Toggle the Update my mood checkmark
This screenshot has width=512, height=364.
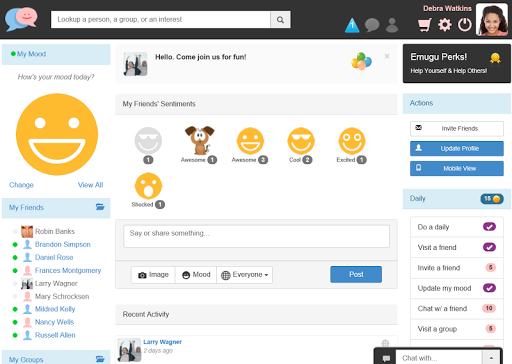click(489, 288)
